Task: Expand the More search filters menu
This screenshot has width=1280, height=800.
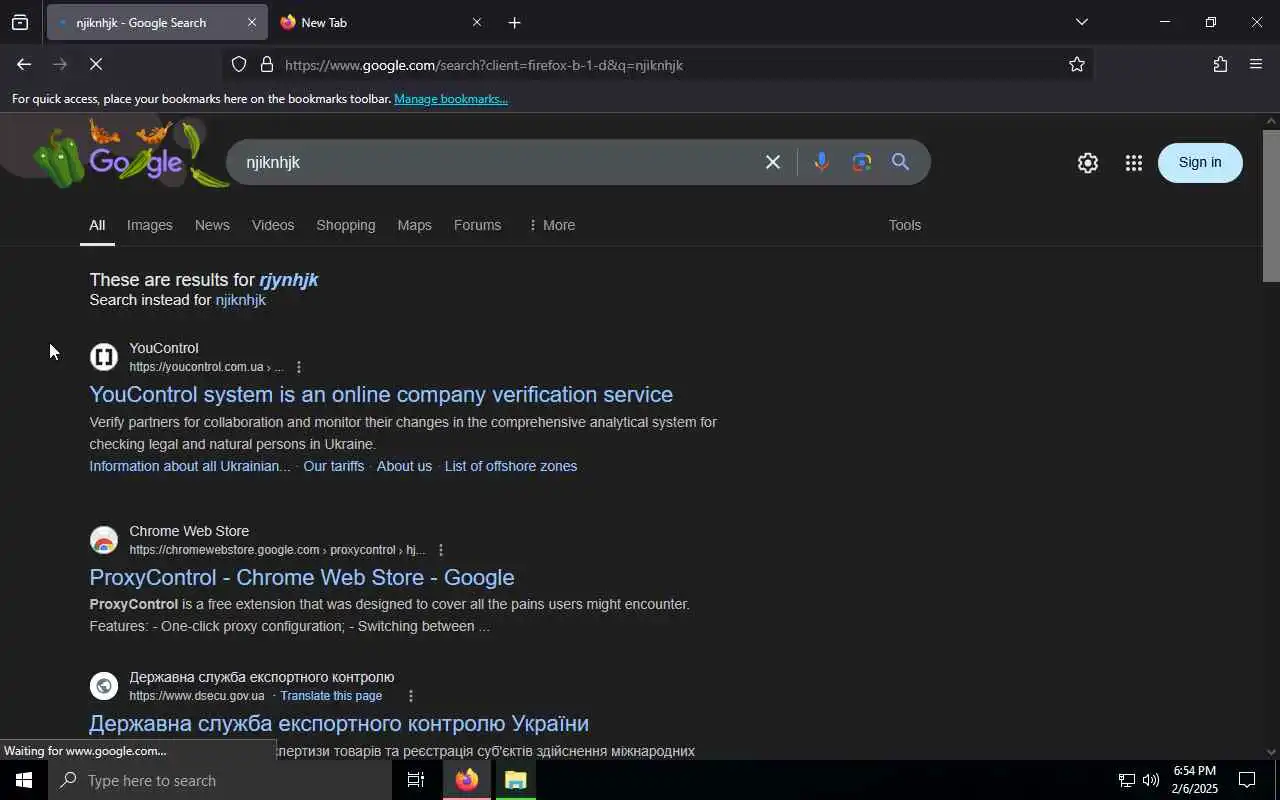Action: (551, 225)
